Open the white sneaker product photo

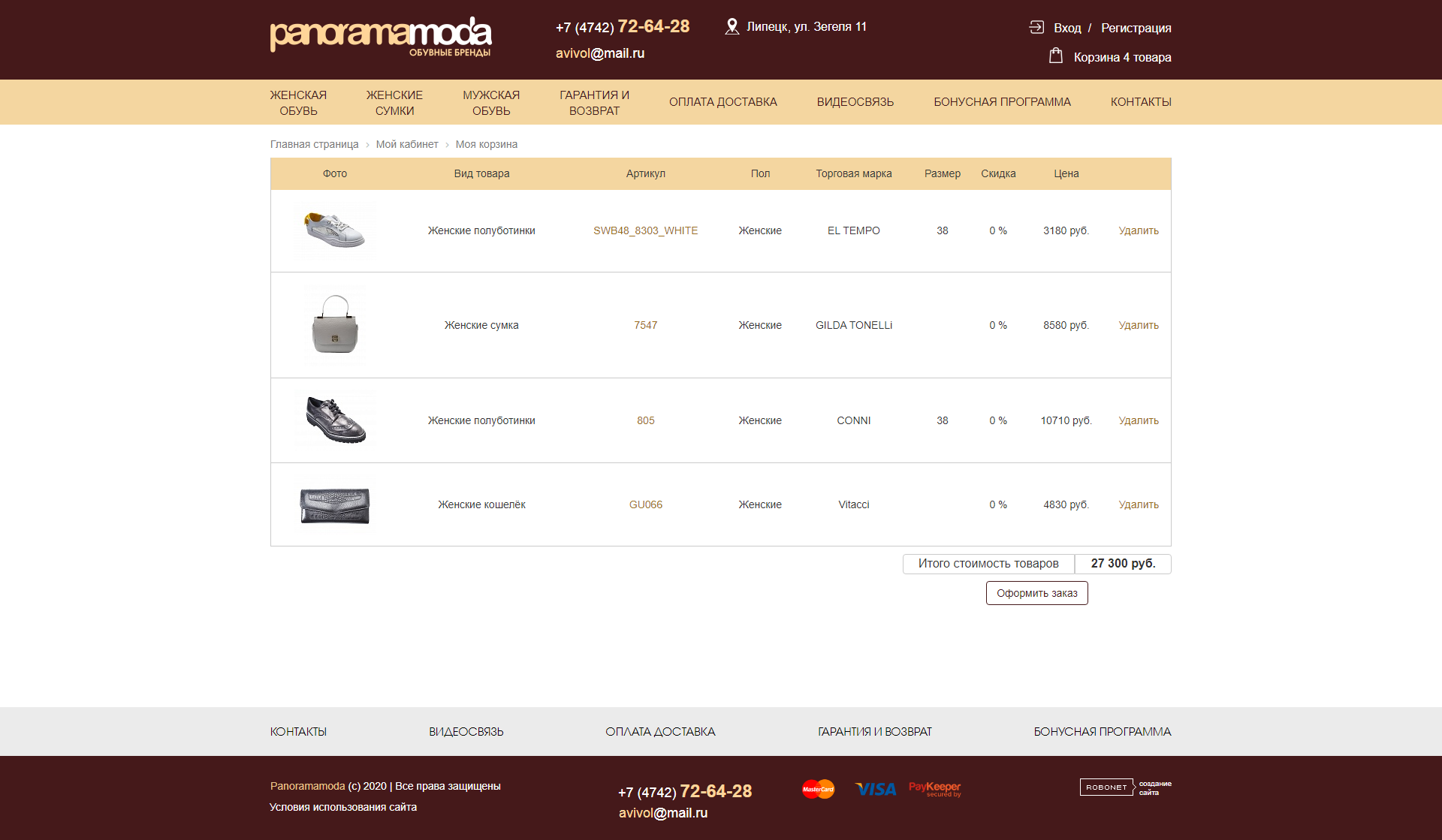pos(335,230)
